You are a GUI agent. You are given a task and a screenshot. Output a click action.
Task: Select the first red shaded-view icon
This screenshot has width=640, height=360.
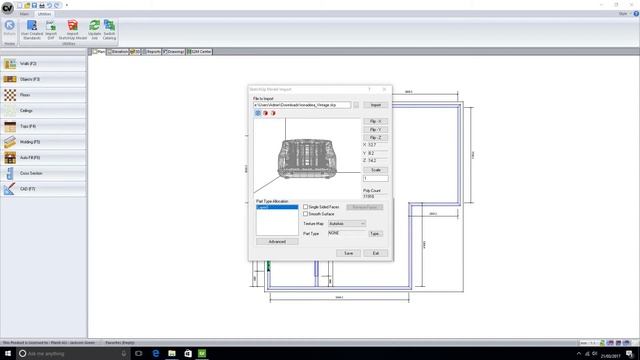click(265, 113)
